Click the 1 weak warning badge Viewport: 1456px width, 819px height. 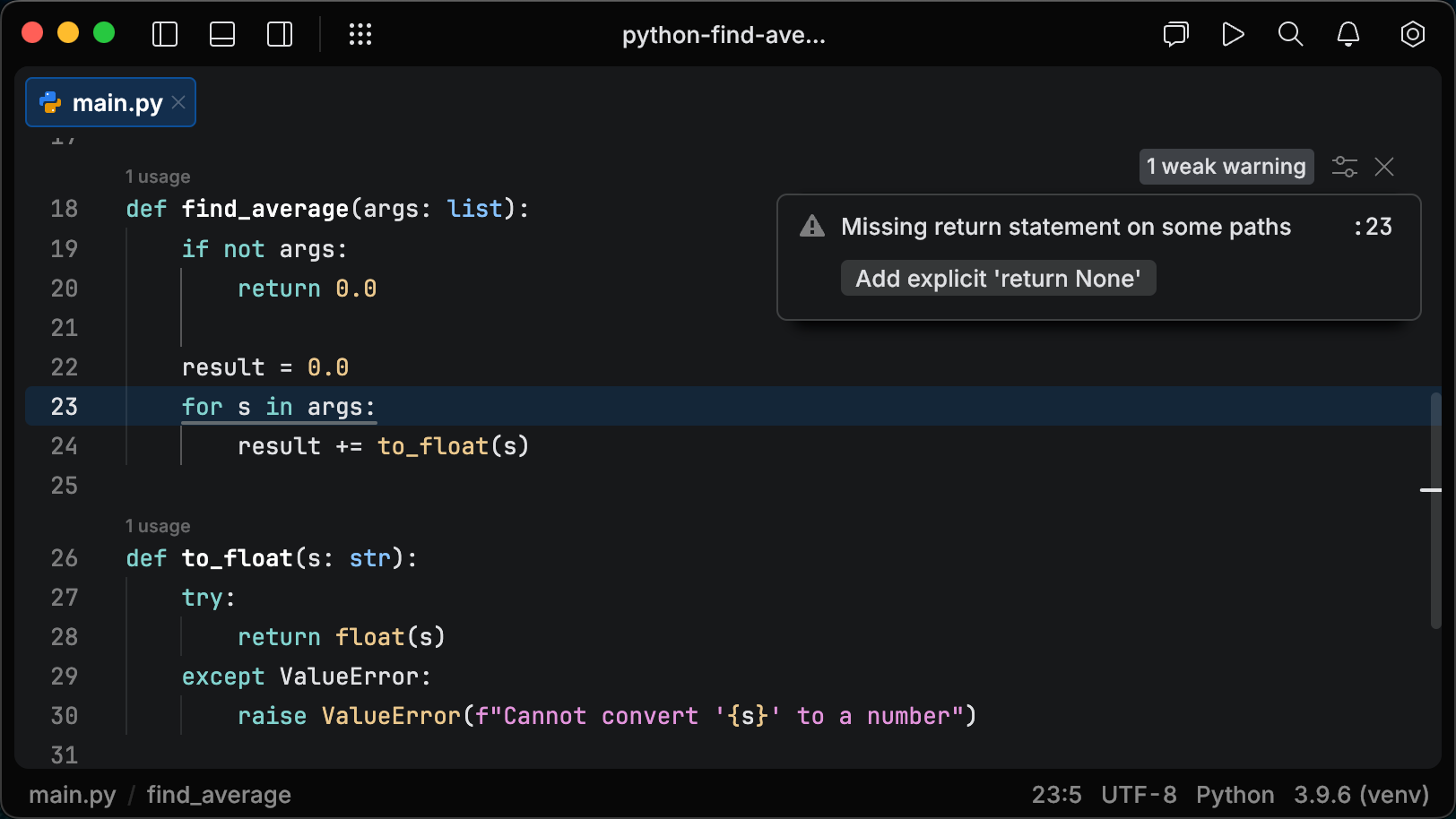(x=1226, y=167)
